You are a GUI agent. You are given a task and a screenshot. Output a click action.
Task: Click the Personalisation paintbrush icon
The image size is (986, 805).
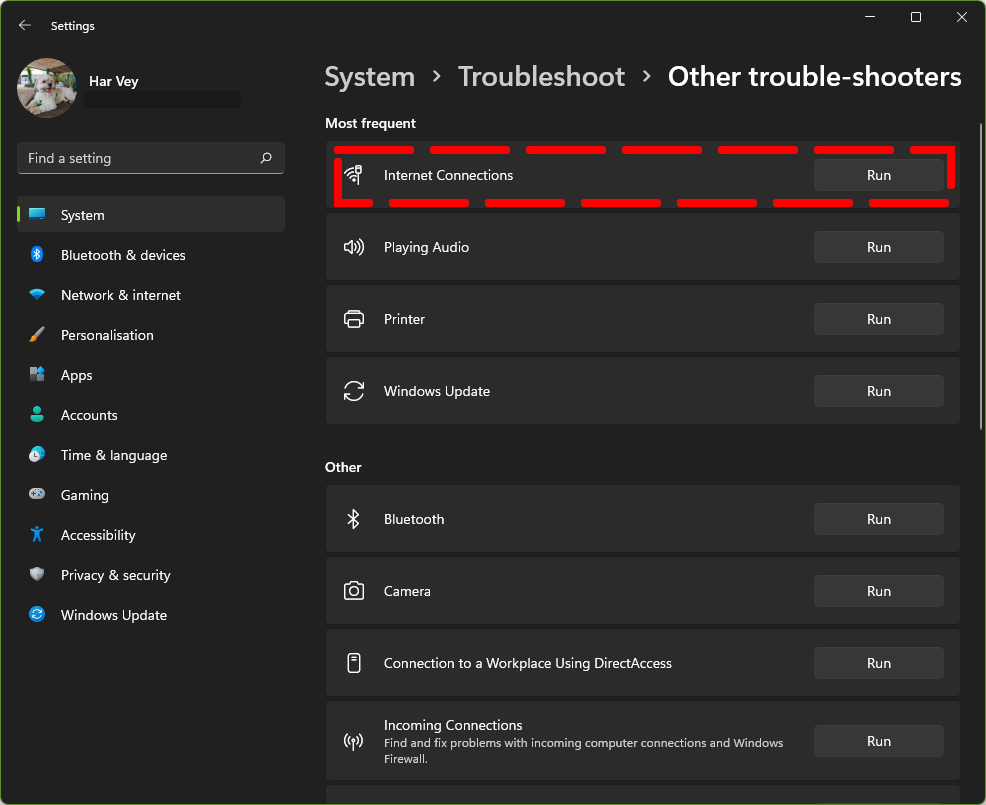[37, 335]
